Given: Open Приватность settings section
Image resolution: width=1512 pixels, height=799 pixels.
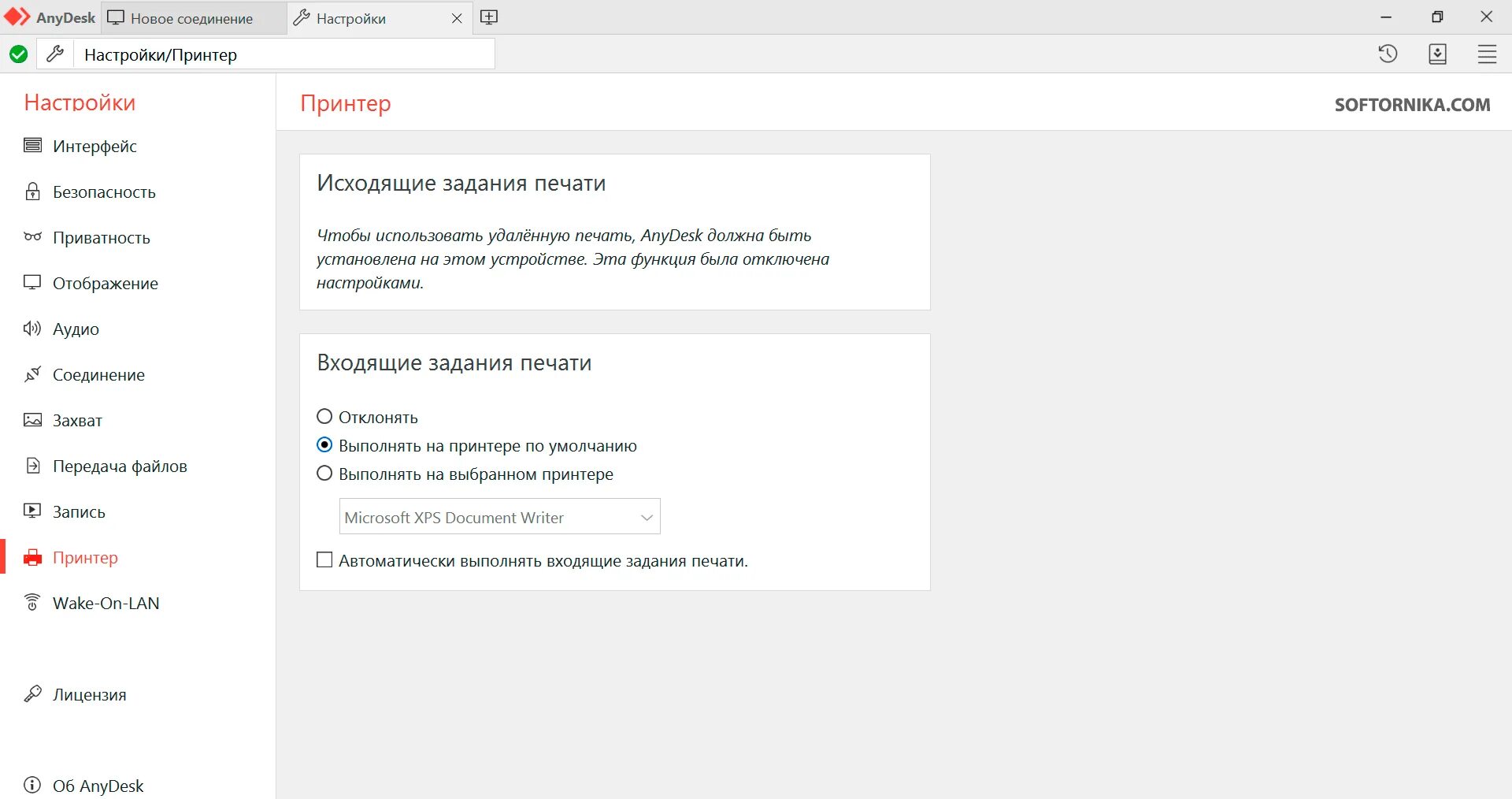Looking at the screenshot, I should 101,237.
